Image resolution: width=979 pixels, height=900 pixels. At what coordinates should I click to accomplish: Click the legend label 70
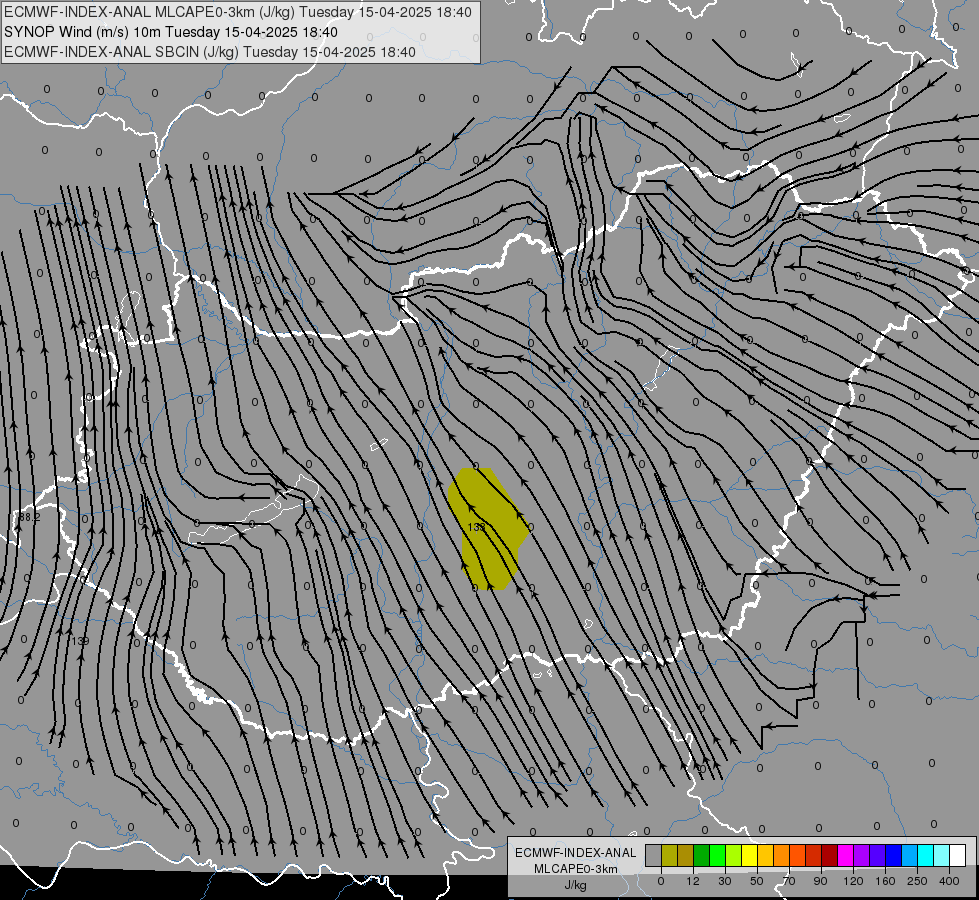pos(789,881)
